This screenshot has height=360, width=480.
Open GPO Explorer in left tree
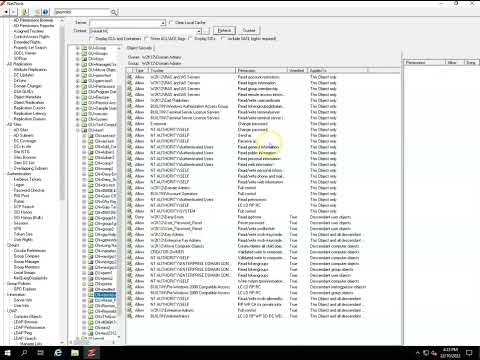point(25,289)
